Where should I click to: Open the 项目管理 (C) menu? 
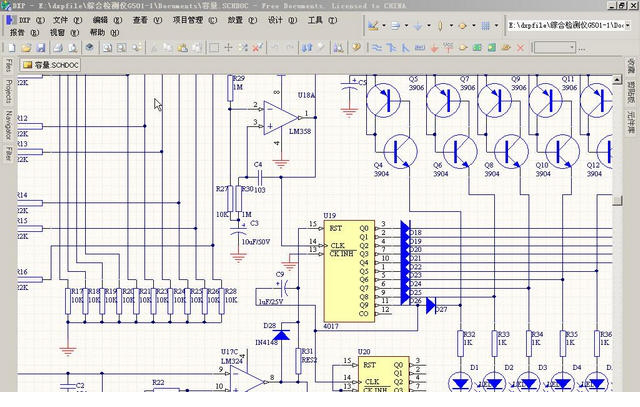pyautogui.click(x=195, y=20)
